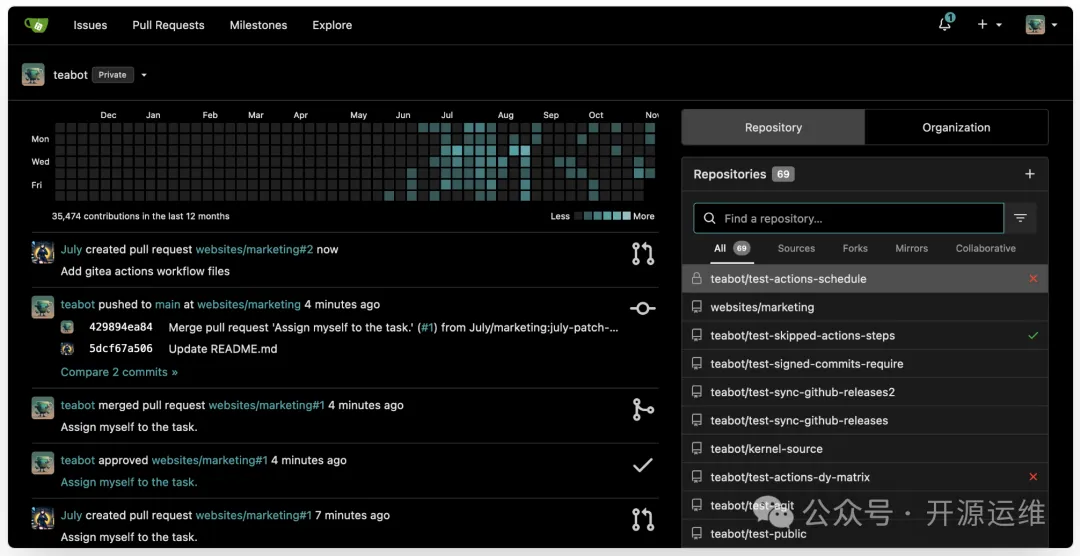This screenshot has width=1080, height=556.
Task: Filter repositories by Mirrors
Action: click(911, 248)
